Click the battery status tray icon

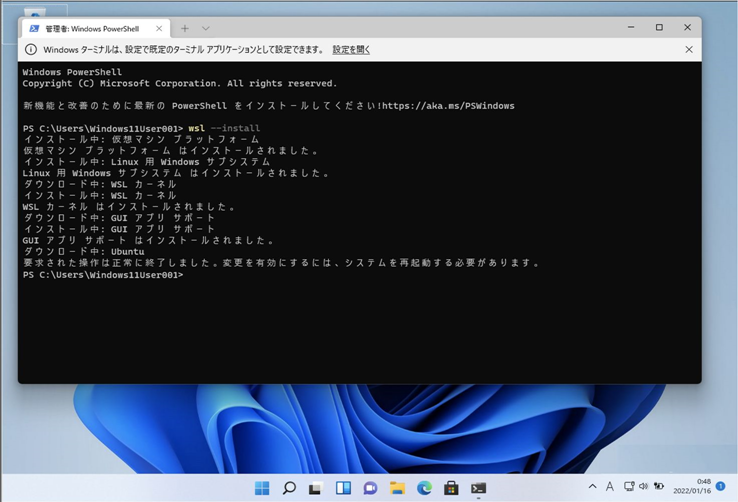[659, 486]
